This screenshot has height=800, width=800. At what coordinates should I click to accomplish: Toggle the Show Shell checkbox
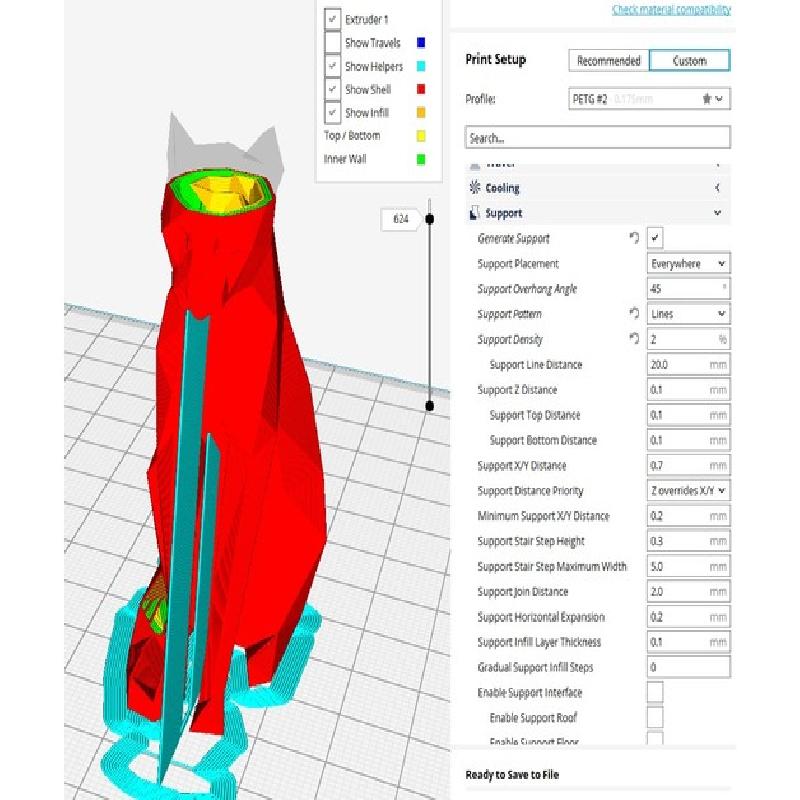tap(333, 89)
